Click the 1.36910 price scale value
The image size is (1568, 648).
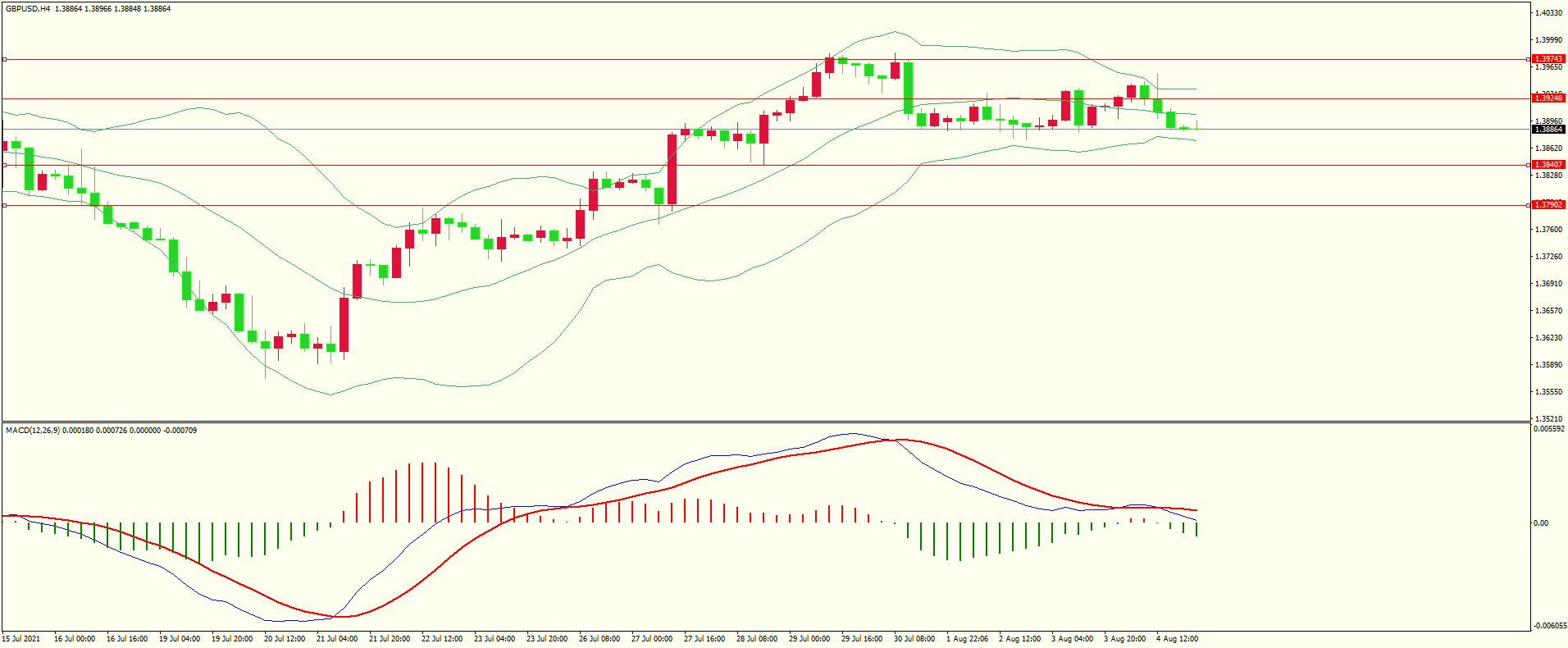(1548, 284)
